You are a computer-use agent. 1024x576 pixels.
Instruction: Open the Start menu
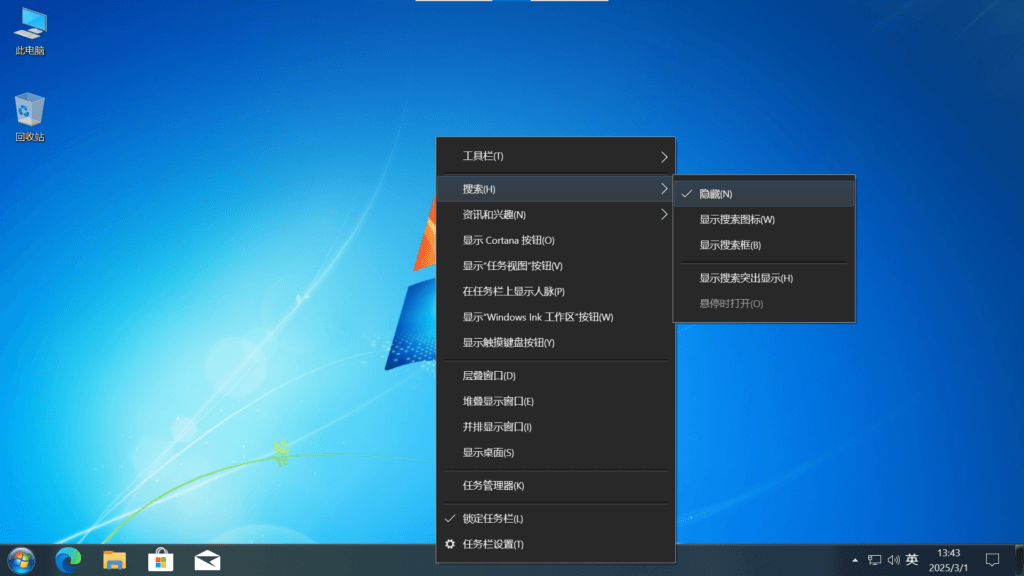coord(20,560)
